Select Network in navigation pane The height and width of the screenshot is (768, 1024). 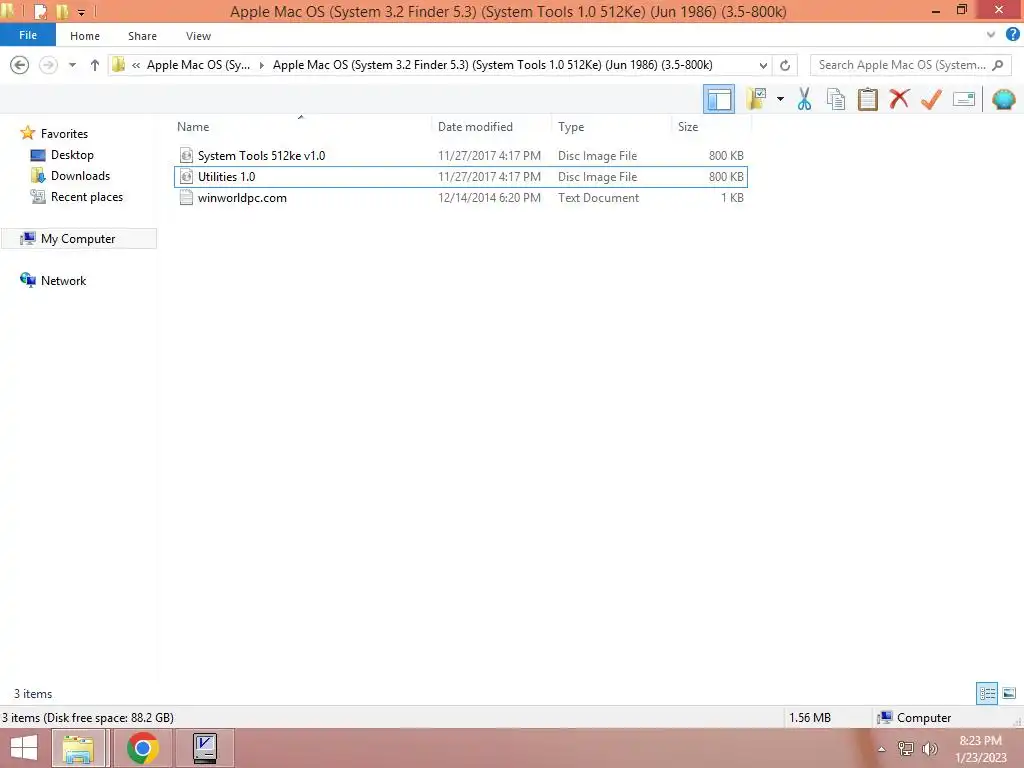(x=63, y=280)
